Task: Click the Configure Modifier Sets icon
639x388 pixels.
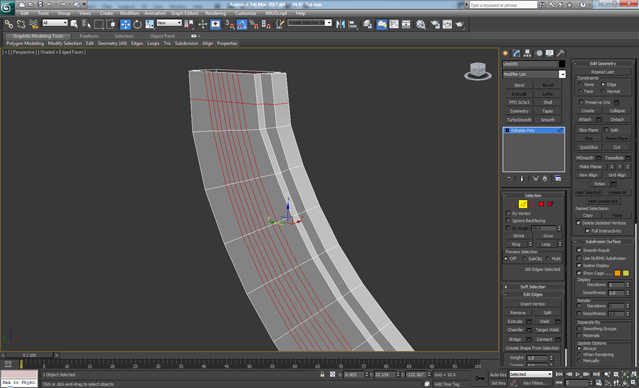Action: click(558, 179)
